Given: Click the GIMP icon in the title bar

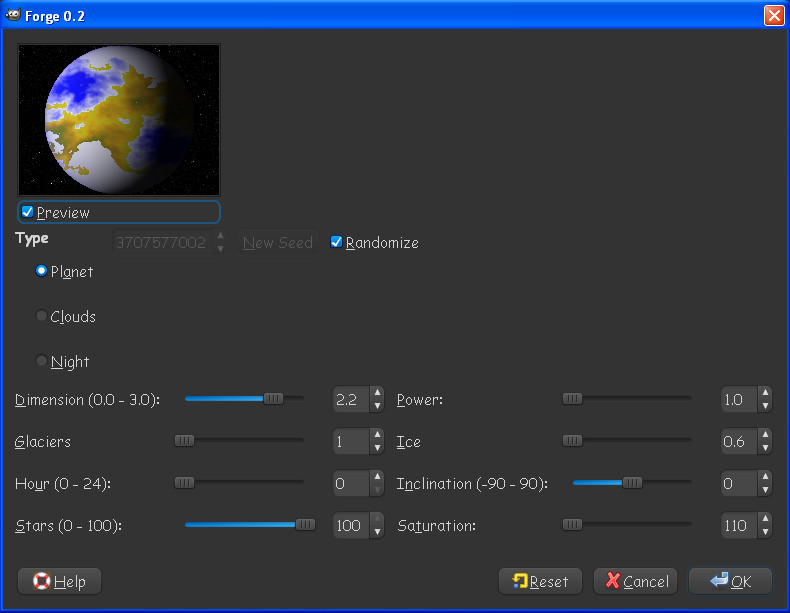Looking at the screenshot, I should [14, 15].
